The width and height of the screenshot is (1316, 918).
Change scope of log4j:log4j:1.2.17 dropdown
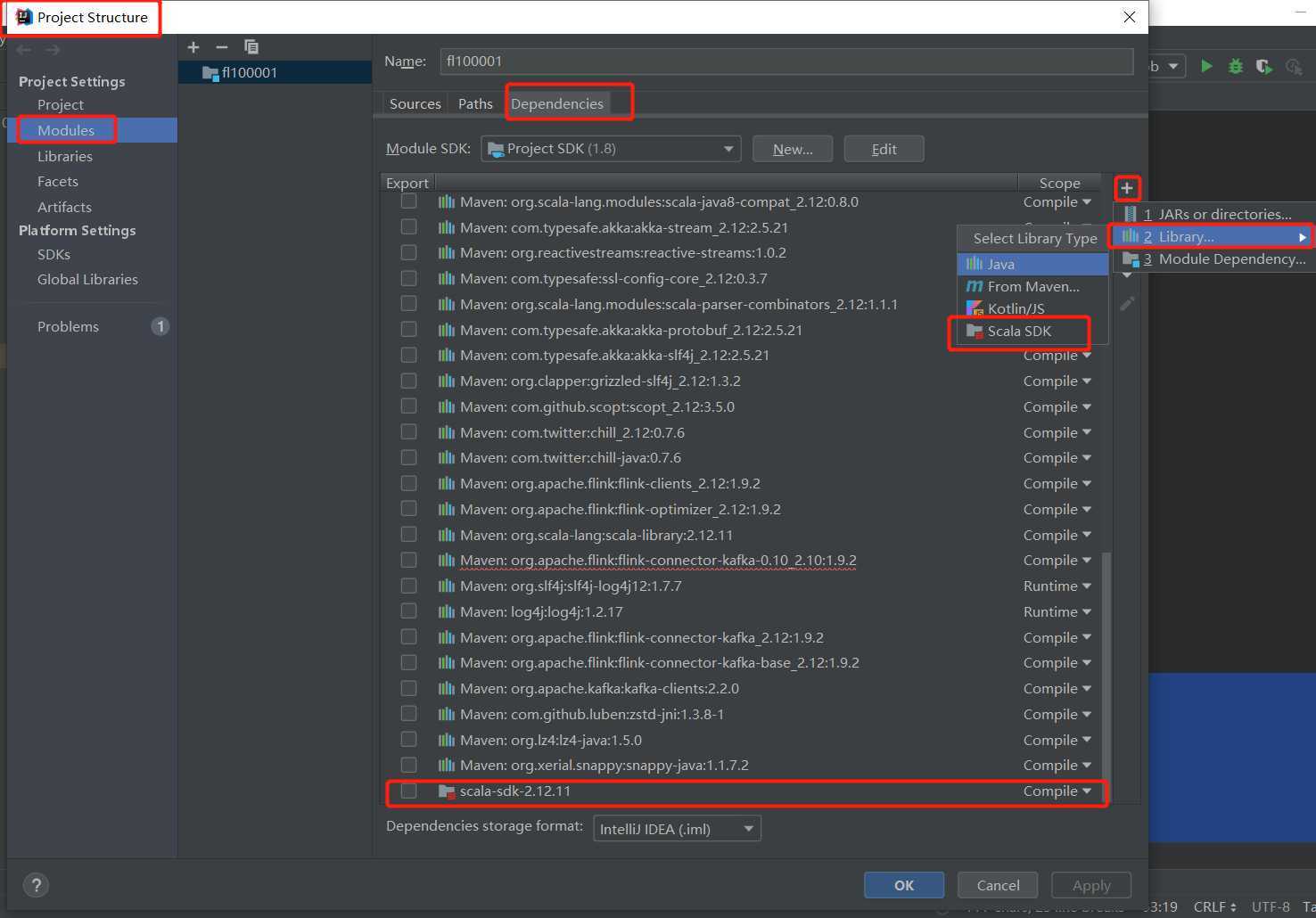pos(1057,612)
